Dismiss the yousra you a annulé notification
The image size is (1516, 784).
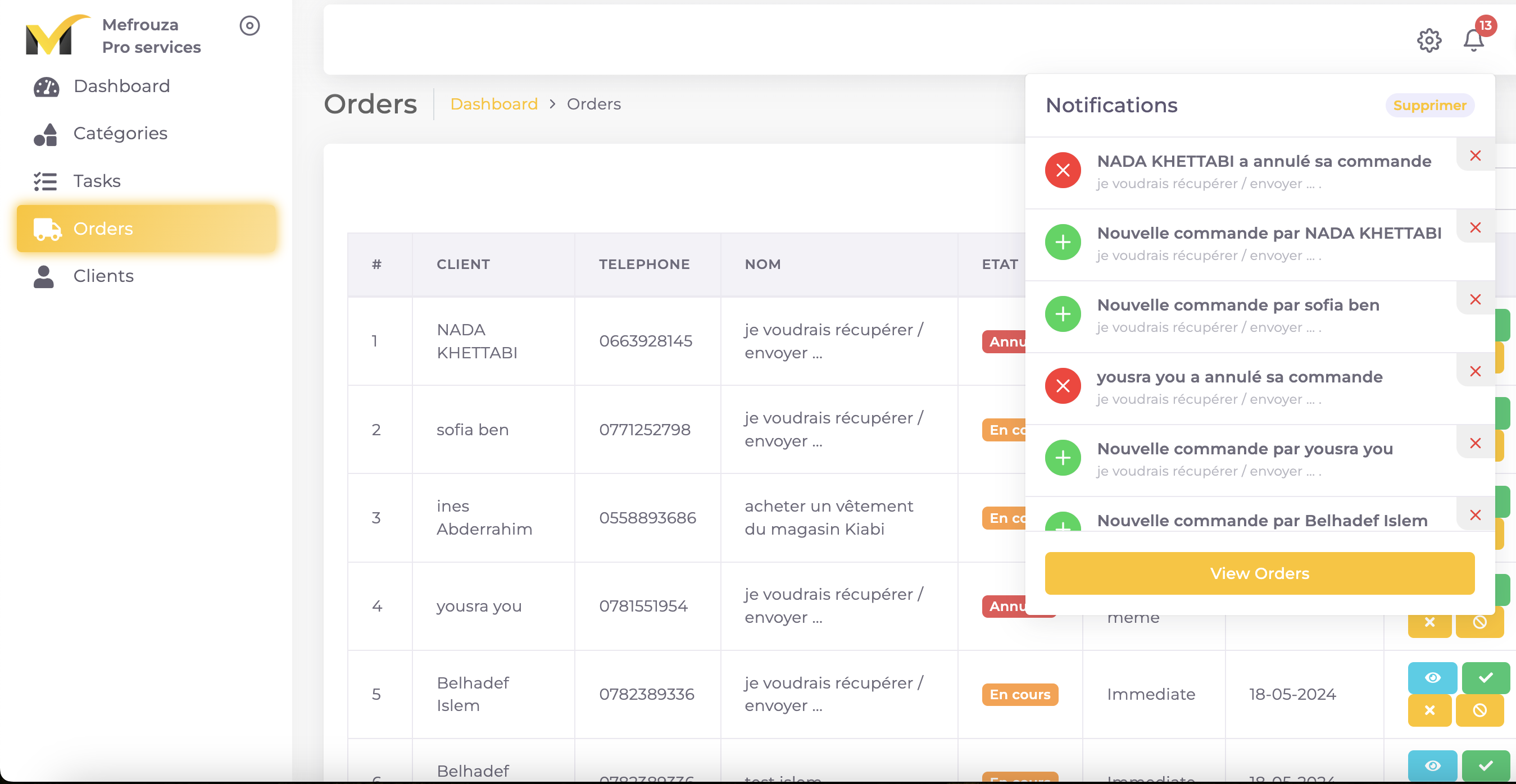click(x=1475, y=371)
